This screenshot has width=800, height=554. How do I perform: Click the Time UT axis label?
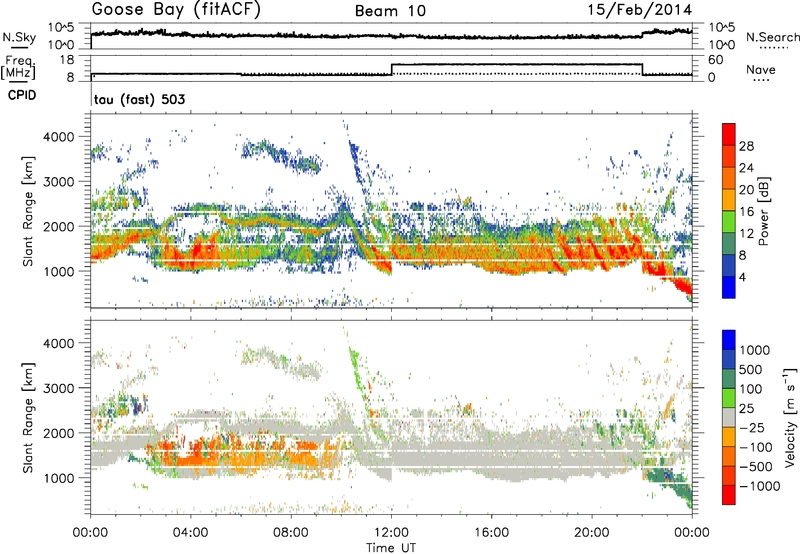tap(391, 547)
